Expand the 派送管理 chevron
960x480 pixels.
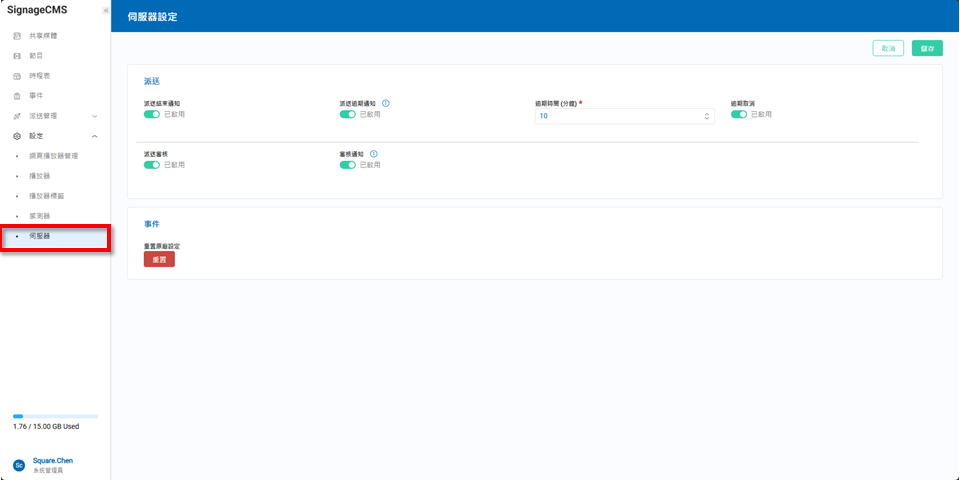click(95, 116)
